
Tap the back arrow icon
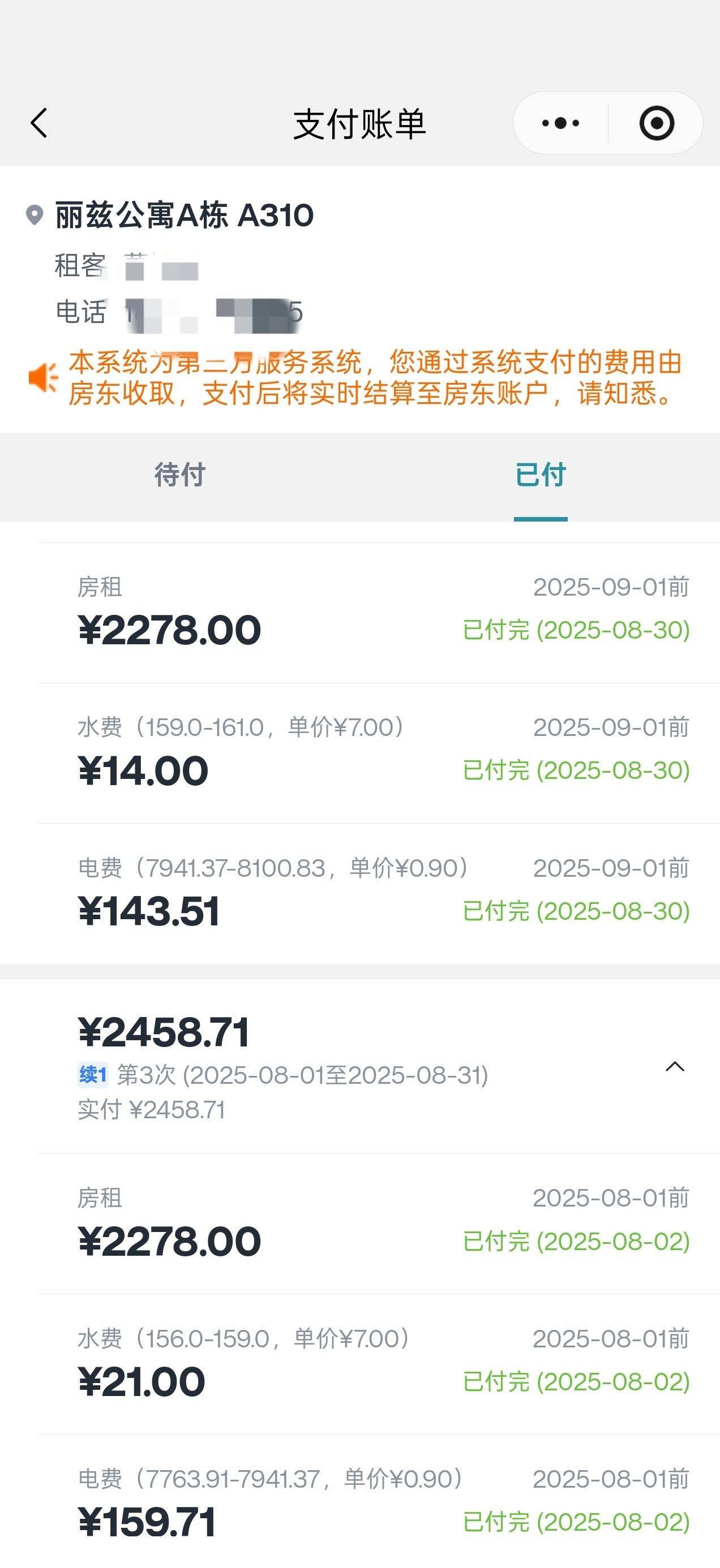click(x=39, y=123)
